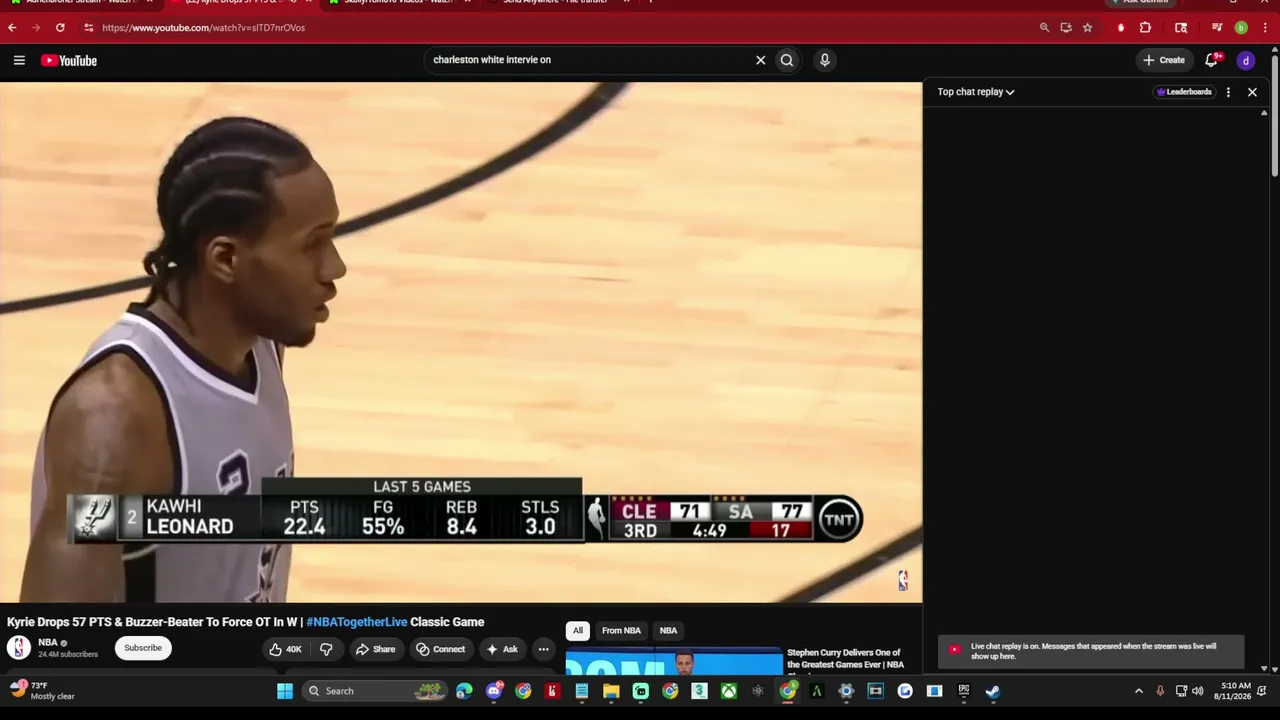Run search with the magnifying glass button
Image resolution: width=1280 pixels, height=720 pixels.
tap(787, 60)
